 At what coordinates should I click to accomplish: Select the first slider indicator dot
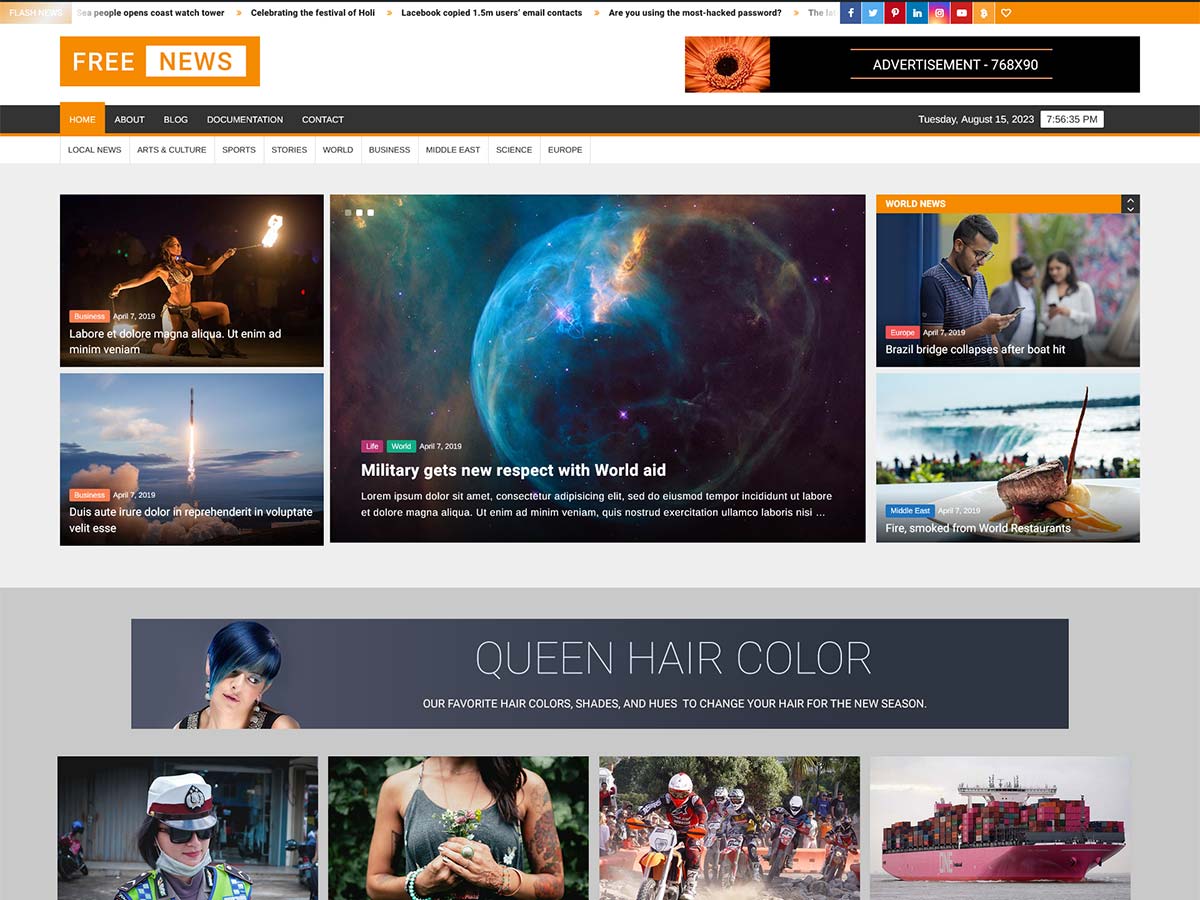coord(348,213)
